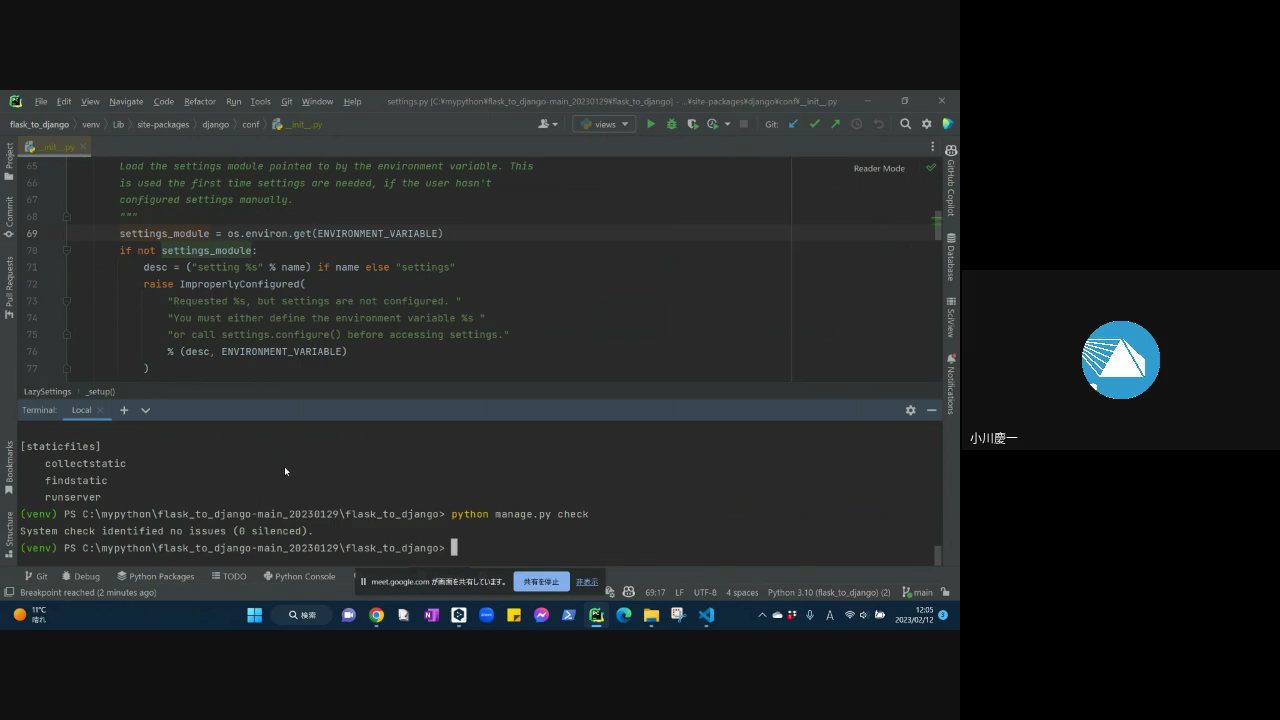The width and height of the screenshot is (1280, 720).
Task: Toggle Reader Mode in the editor
Action: 879,168
